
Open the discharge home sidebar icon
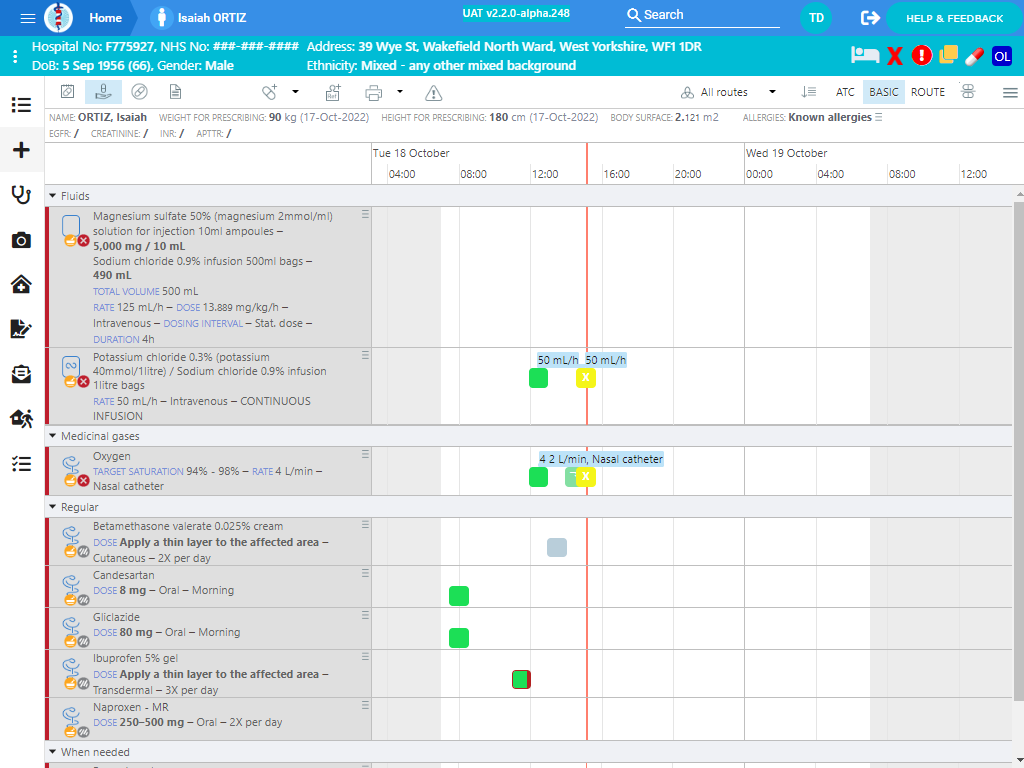[x=22, y=419]
